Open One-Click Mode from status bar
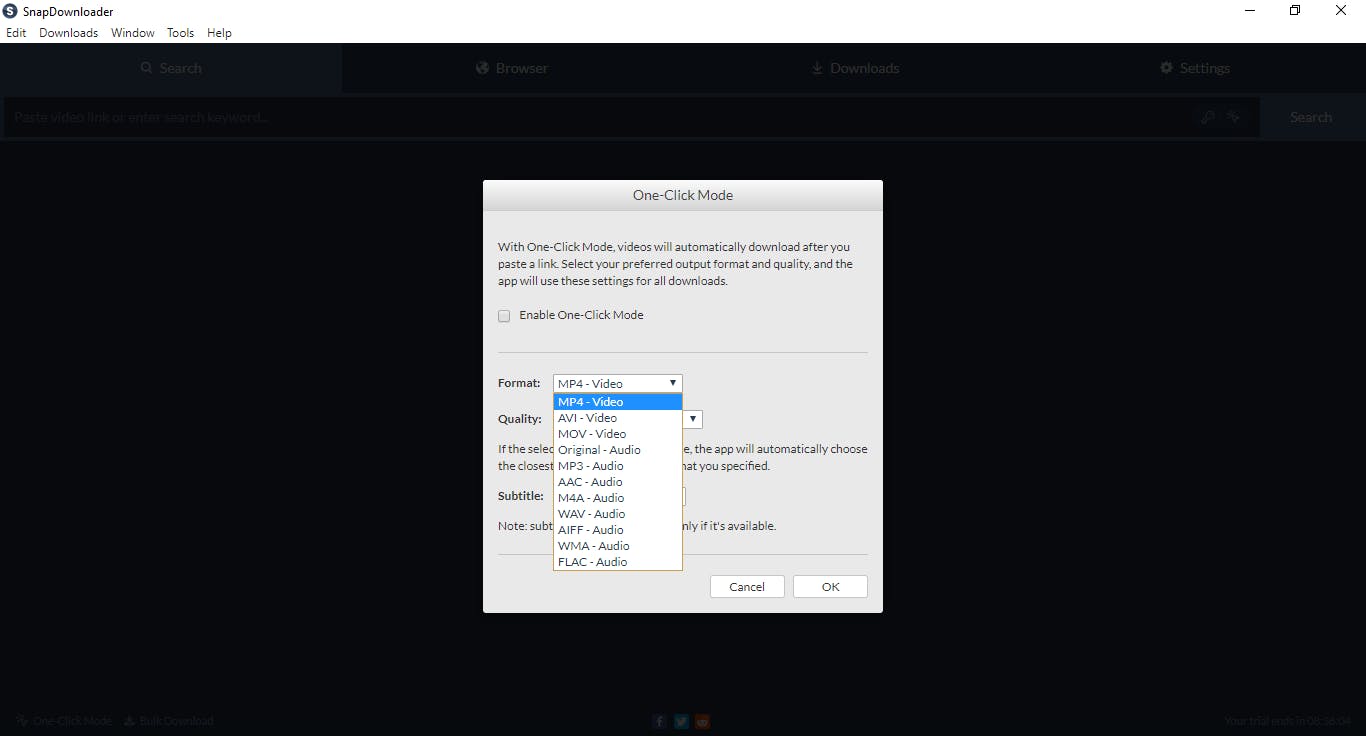1366x736 pixels. point(65,721)
